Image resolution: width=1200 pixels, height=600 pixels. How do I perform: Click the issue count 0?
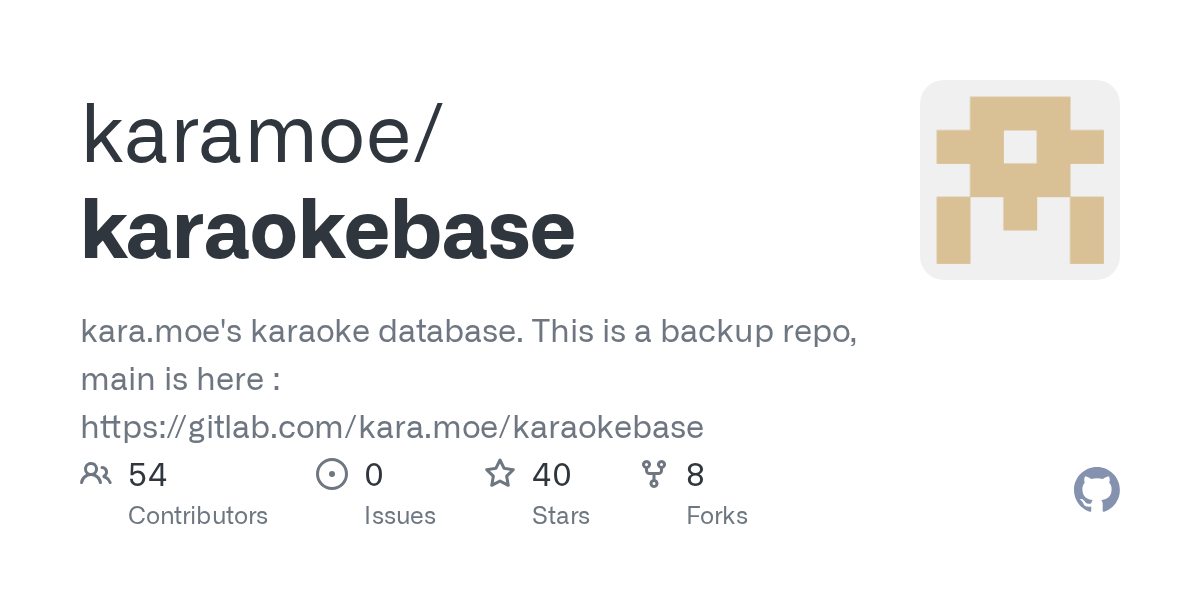374,474
